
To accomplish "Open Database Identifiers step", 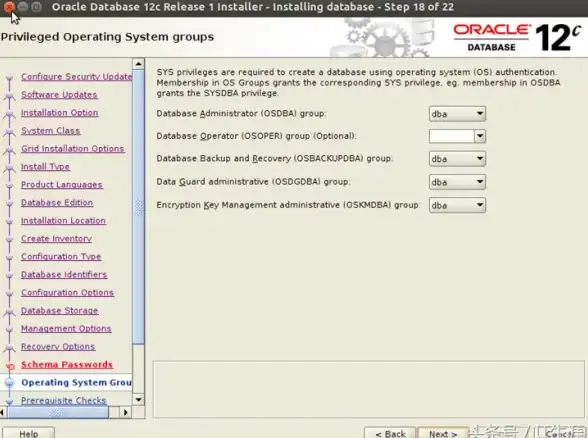I will point(64,274).
